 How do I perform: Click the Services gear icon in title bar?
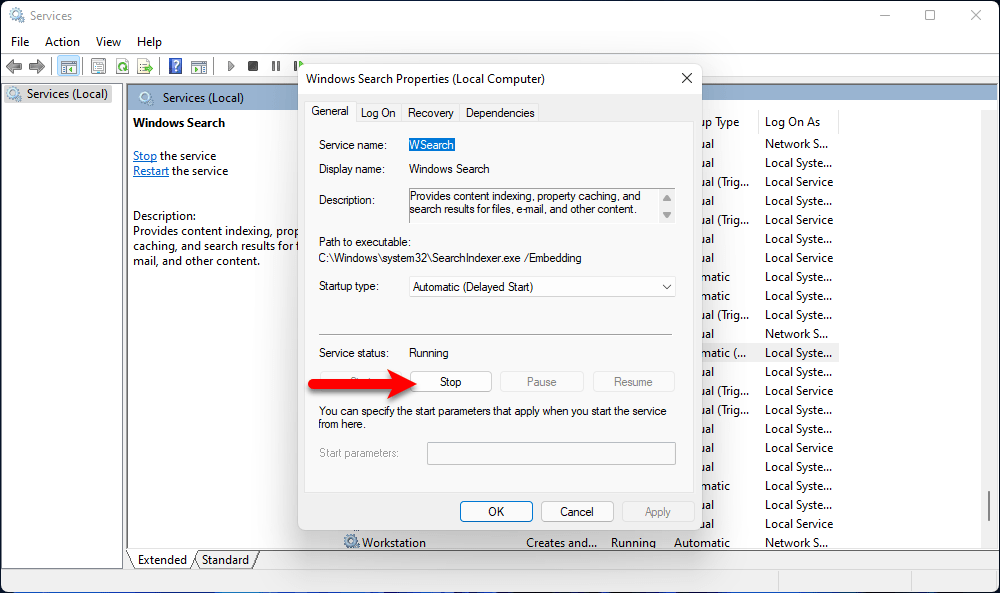point(17,15)
